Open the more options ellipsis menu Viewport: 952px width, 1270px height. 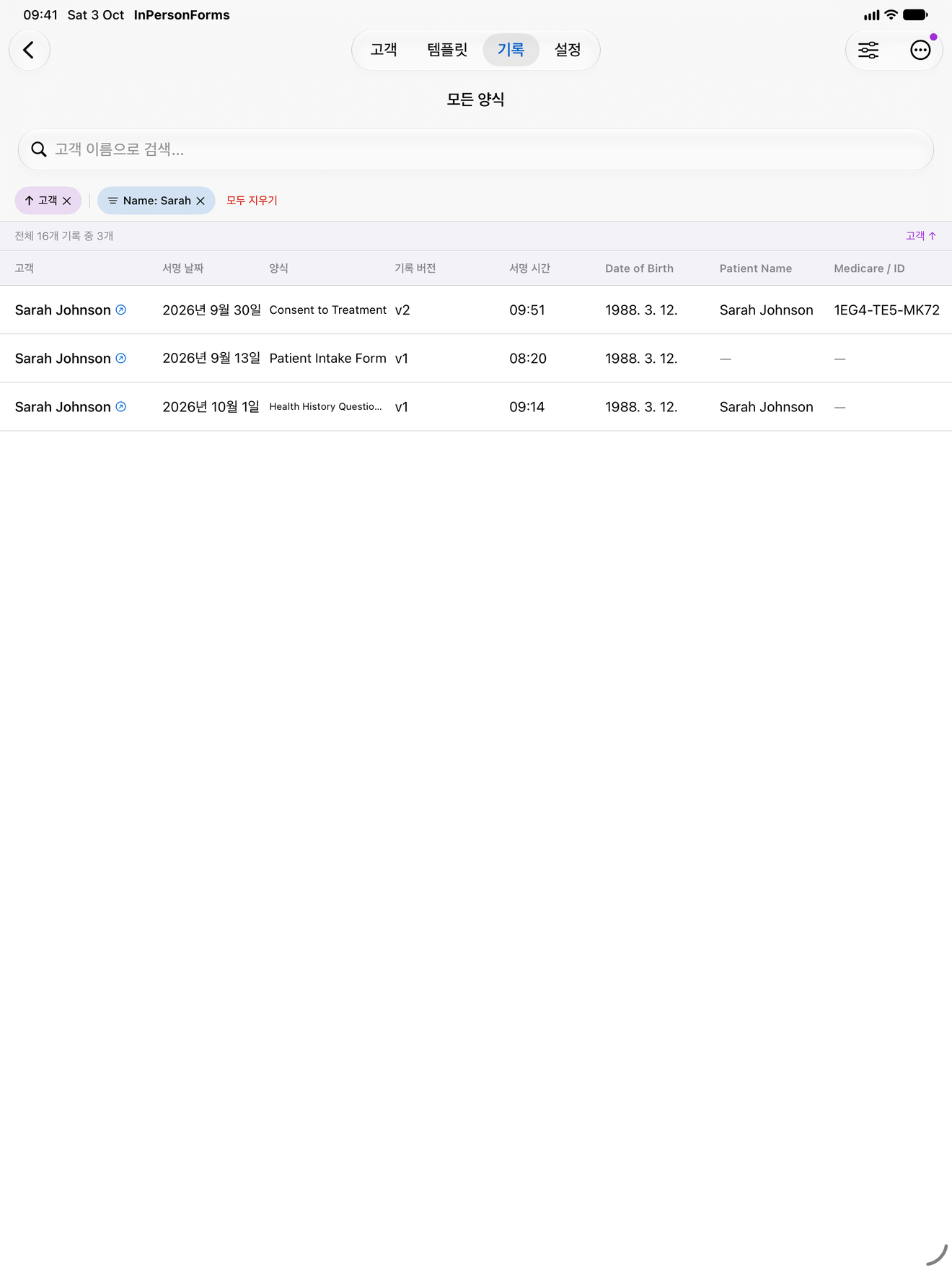tap(920, 50)
